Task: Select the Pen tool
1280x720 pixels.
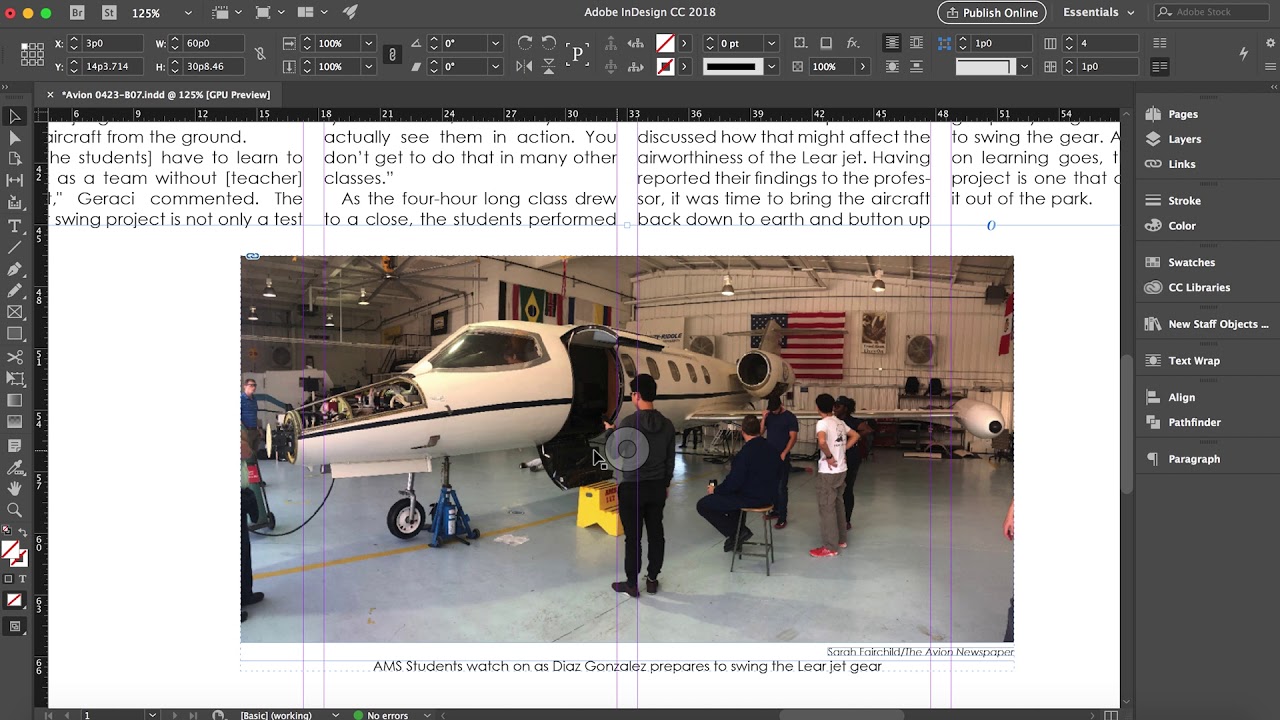Action: (14, 269)
